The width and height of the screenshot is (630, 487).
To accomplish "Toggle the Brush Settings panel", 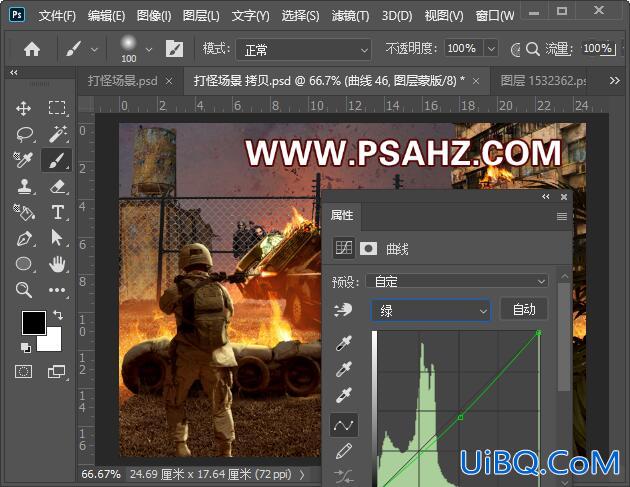I will click(174, 49).
